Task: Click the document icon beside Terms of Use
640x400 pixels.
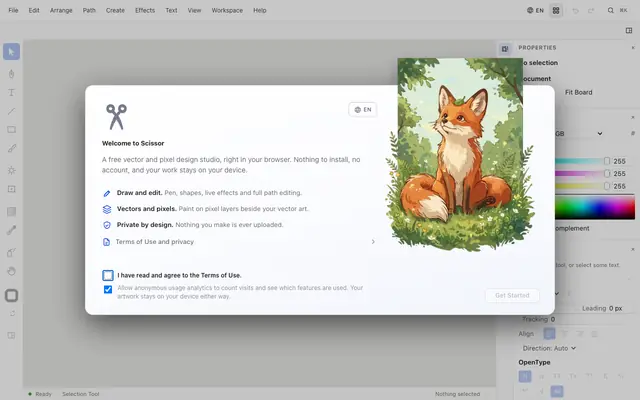Action: click(106, 242)
